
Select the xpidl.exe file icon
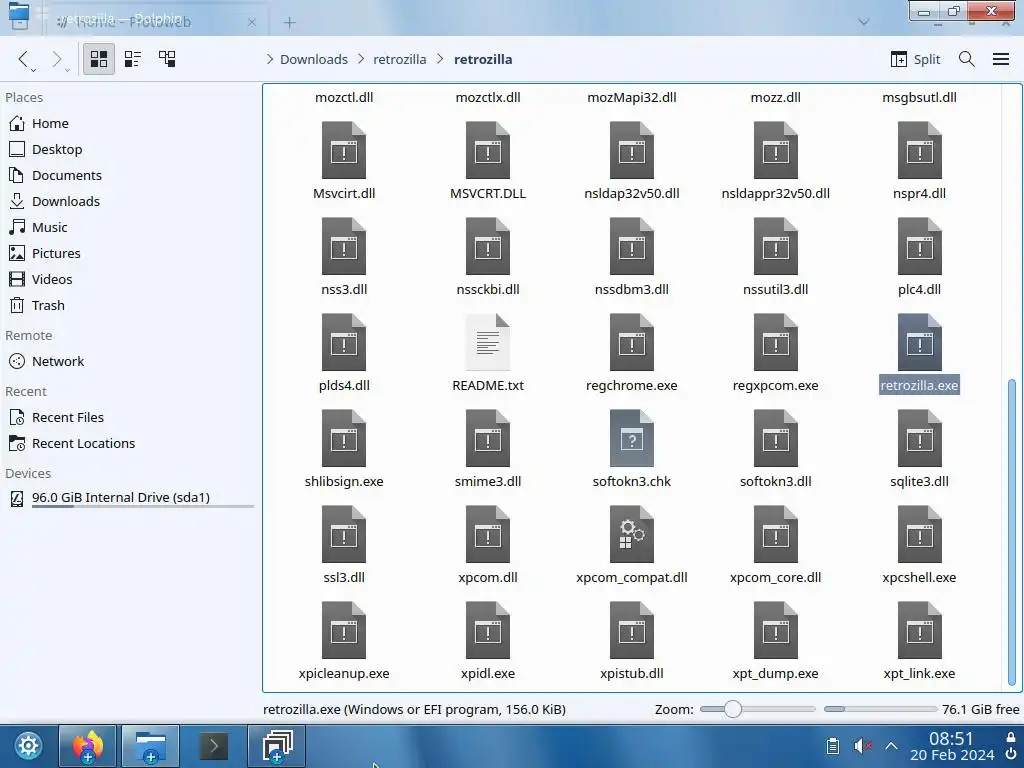[x=488, y=630]
